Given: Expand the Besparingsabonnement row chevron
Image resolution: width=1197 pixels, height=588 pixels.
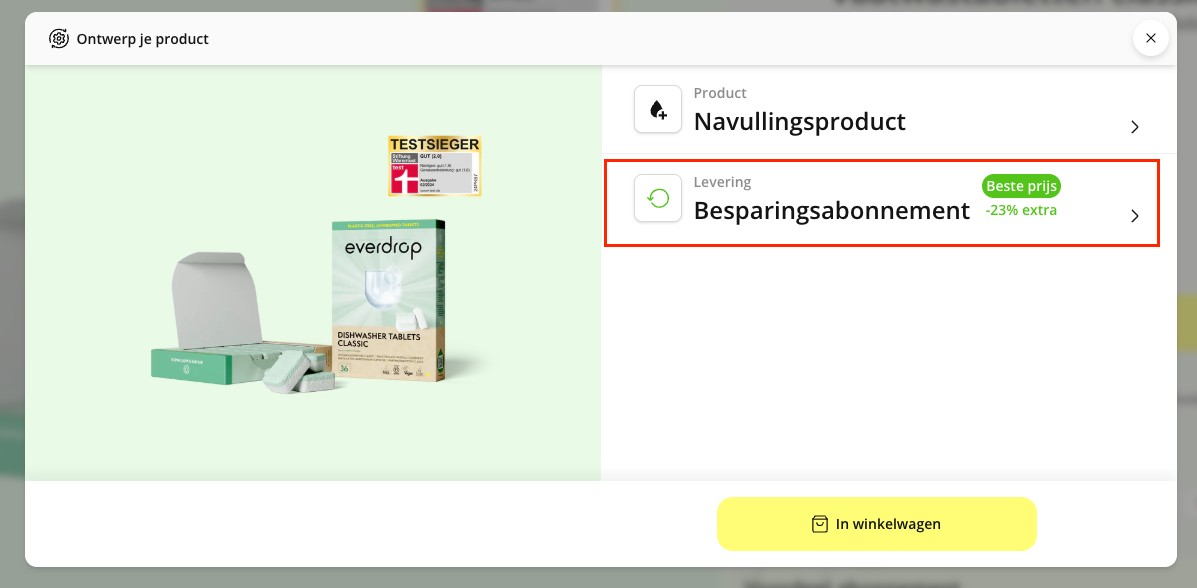Looking at the screenshot, I should point(1134,216).
